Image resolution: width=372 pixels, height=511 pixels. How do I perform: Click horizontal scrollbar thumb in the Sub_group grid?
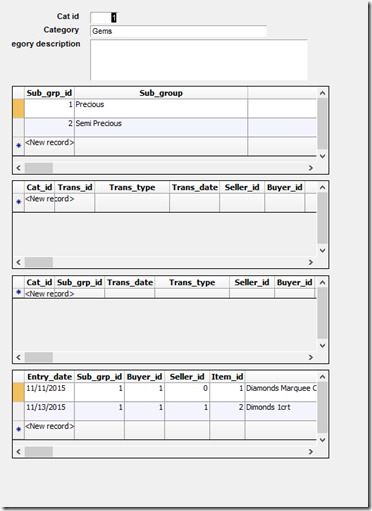tap(39, 168)
